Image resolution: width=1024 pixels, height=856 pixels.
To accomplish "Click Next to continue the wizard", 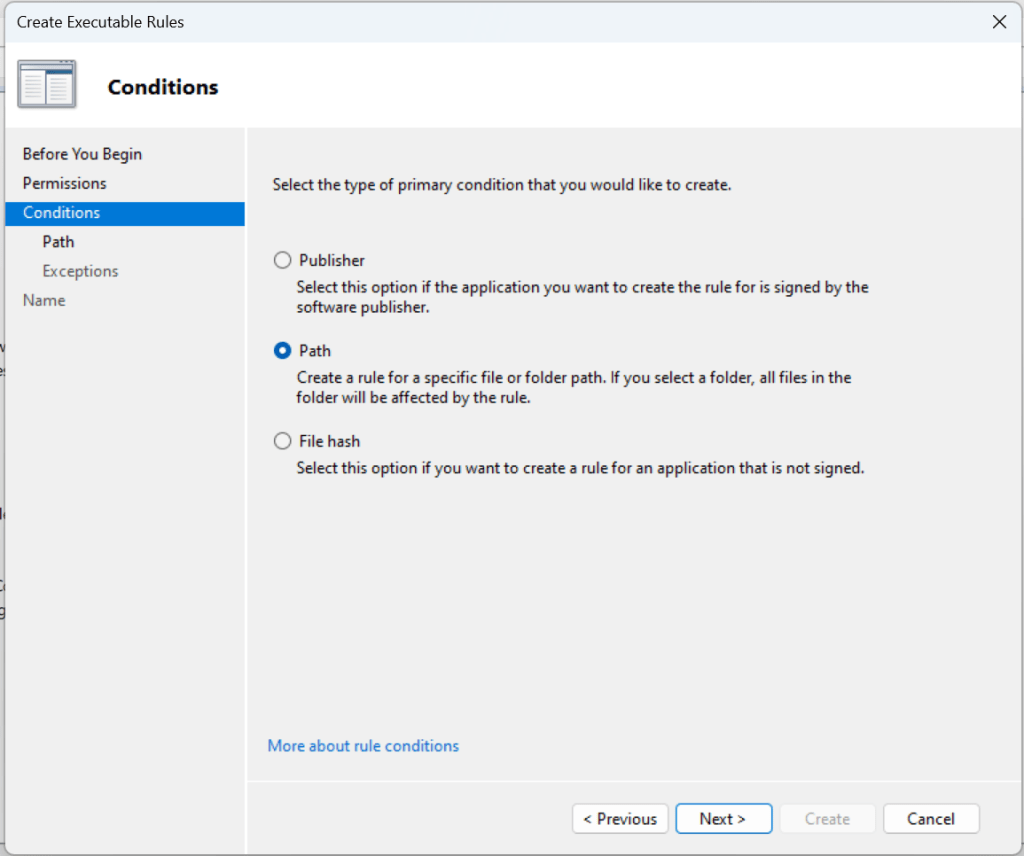I will click(x=723, y=819).
